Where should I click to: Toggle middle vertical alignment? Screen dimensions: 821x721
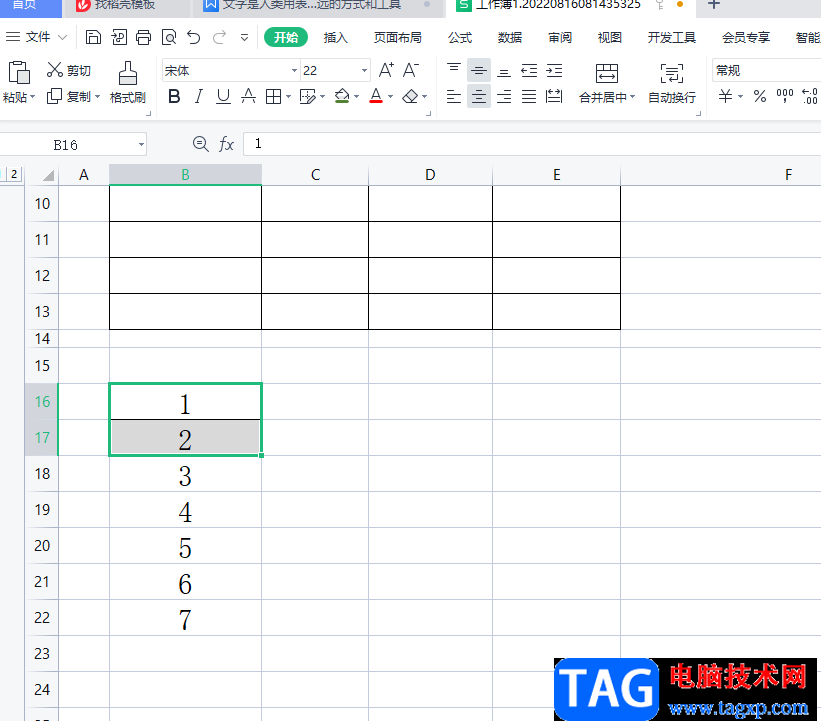point(479,70)
